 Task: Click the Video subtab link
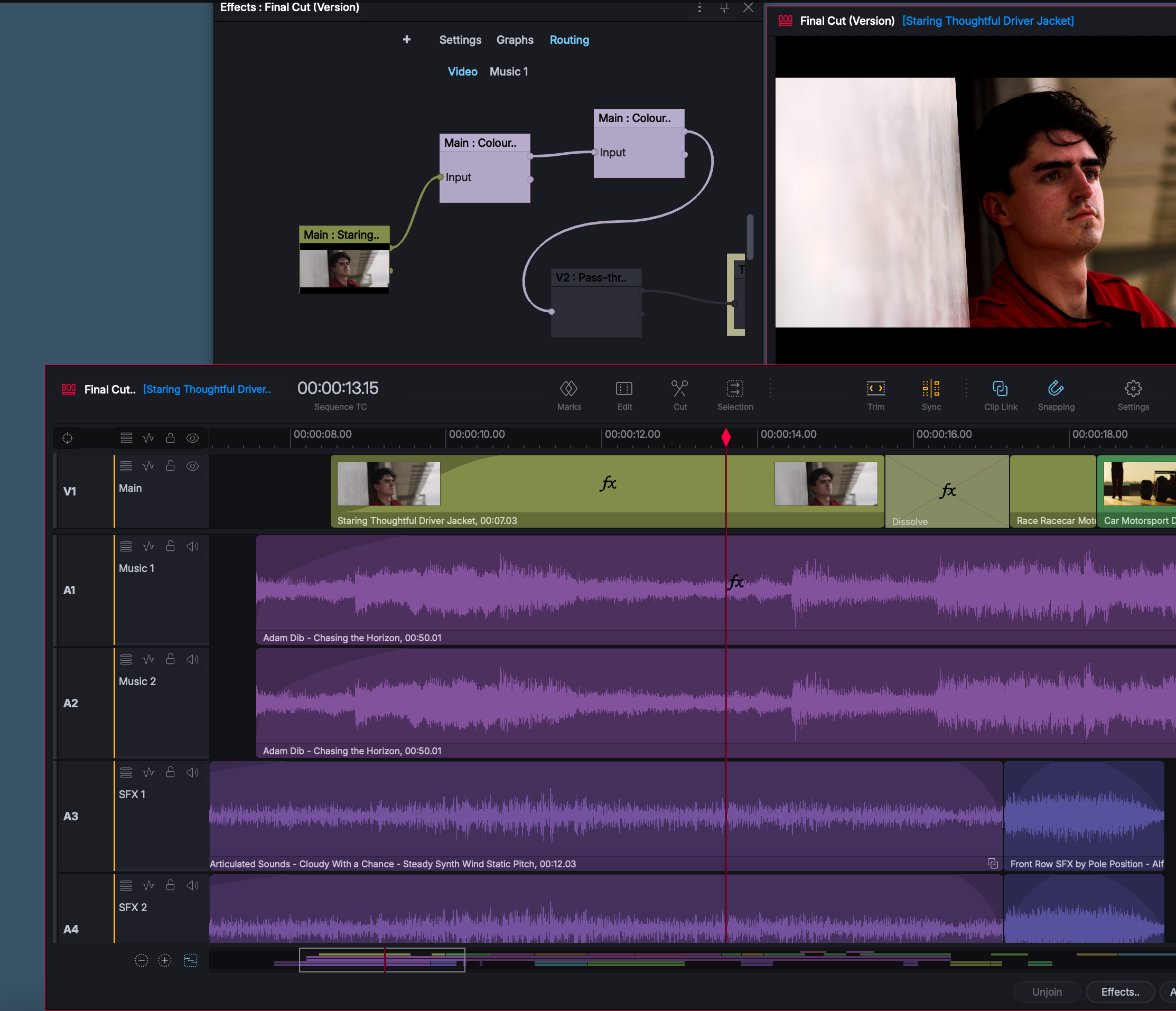(x=462, y=71)
